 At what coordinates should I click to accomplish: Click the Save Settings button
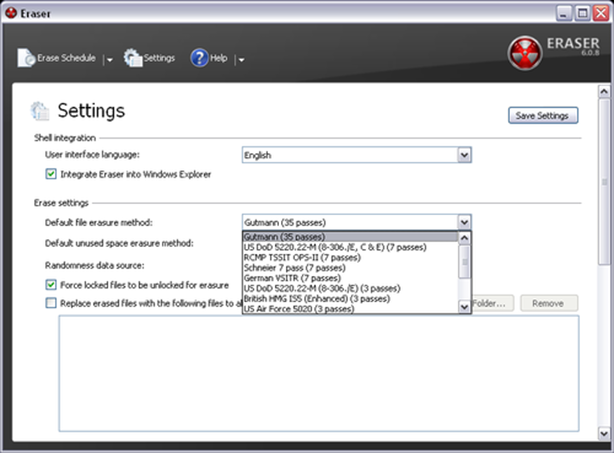542,115
